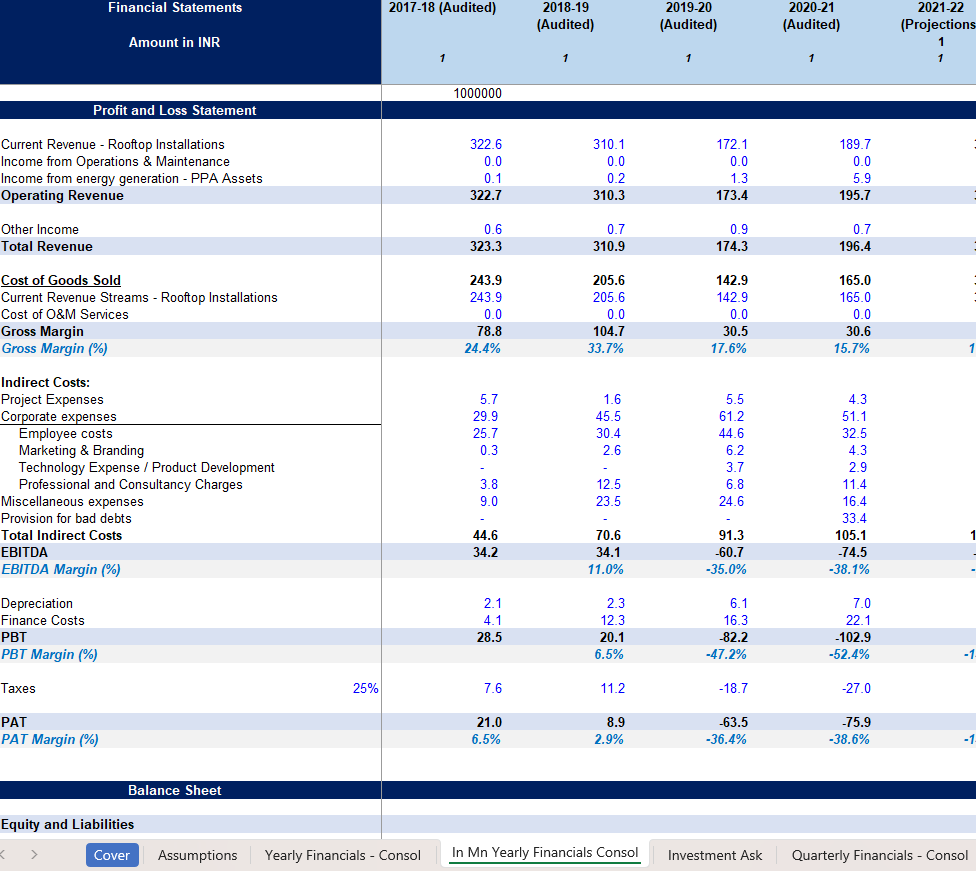Click the next sheet navigation arrow
976x871 pixels.
click(35, 855)
